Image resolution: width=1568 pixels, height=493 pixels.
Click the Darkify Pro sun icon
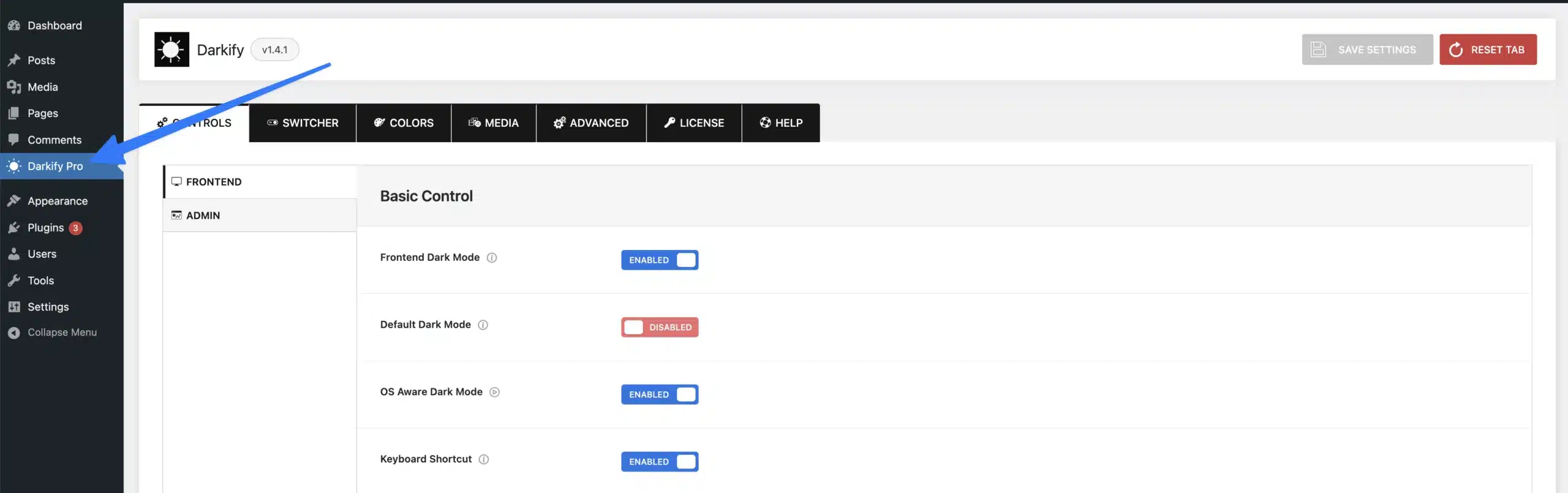[13, 166]
